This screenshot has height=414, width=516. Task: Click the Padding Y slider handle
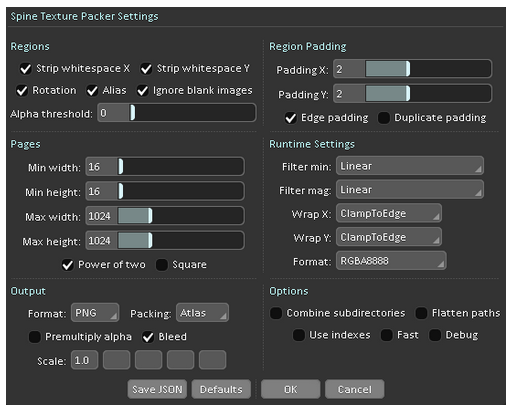point(408,93)
